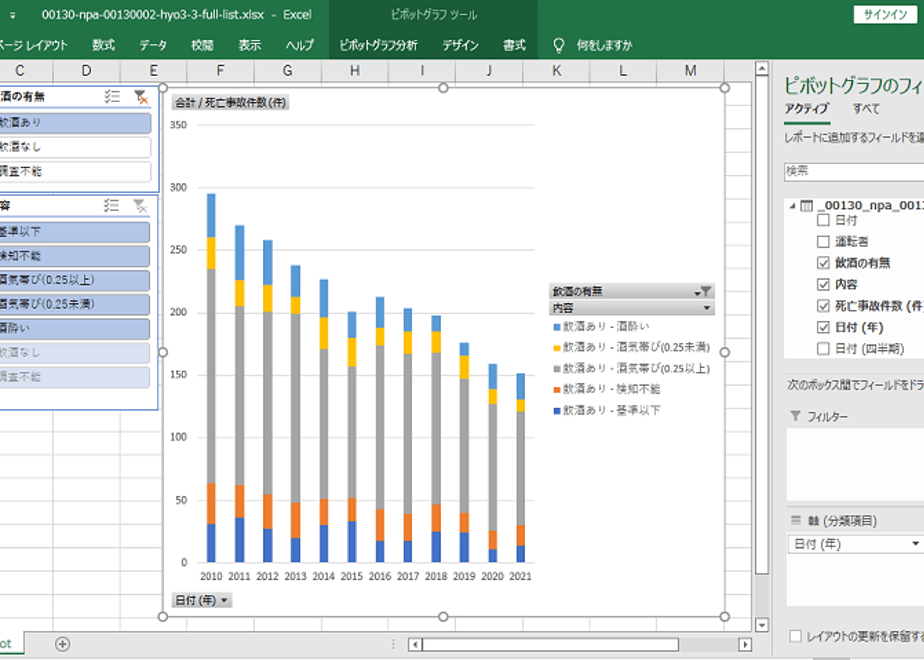This screenshot has height=660, width=924.
Task: Click legend swatch for 飲酒あり - 酒酔い
Action: 557,327
